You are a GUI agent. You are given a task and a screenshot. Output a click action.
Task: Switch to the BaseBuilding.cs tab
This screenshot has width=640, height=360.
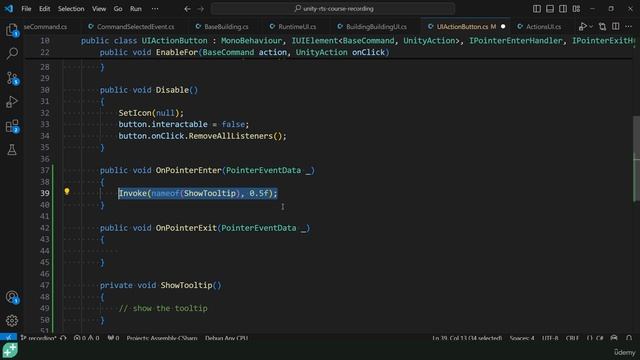tap(222, 27)
